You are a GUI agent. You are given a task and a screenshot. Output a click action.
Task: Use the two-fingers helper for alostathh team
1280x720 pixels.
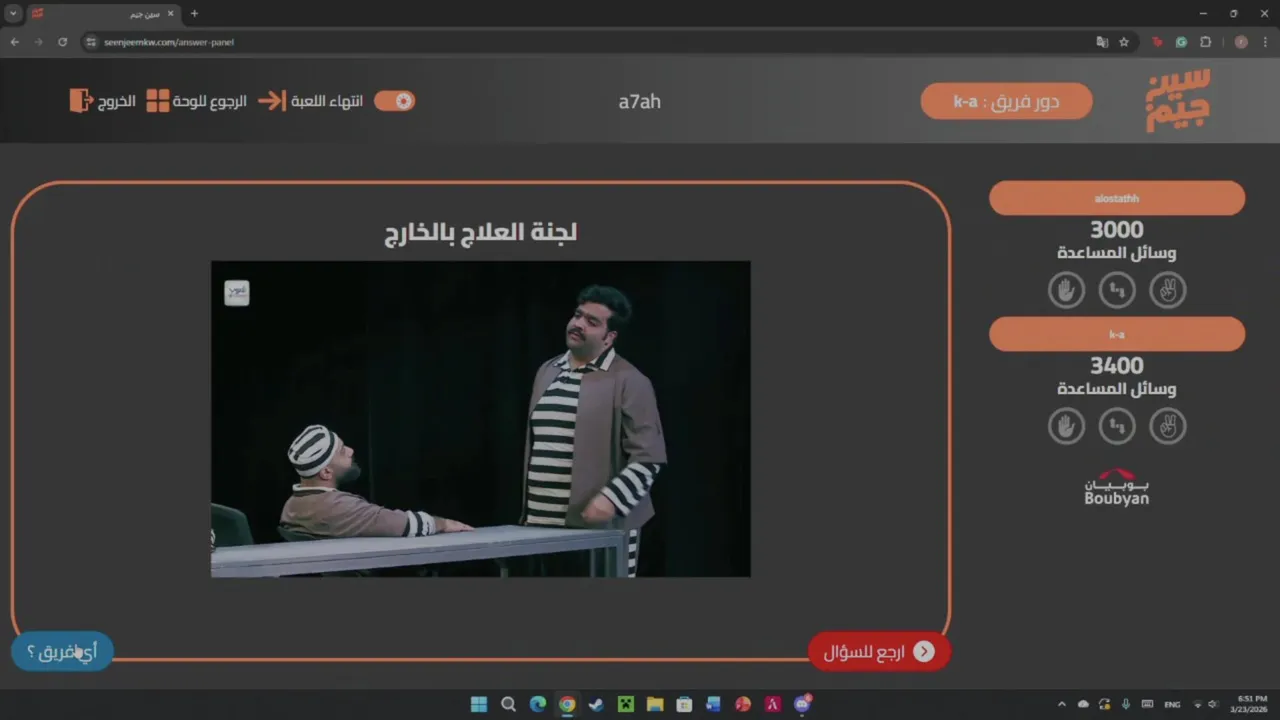click(x=1167, y=290)
